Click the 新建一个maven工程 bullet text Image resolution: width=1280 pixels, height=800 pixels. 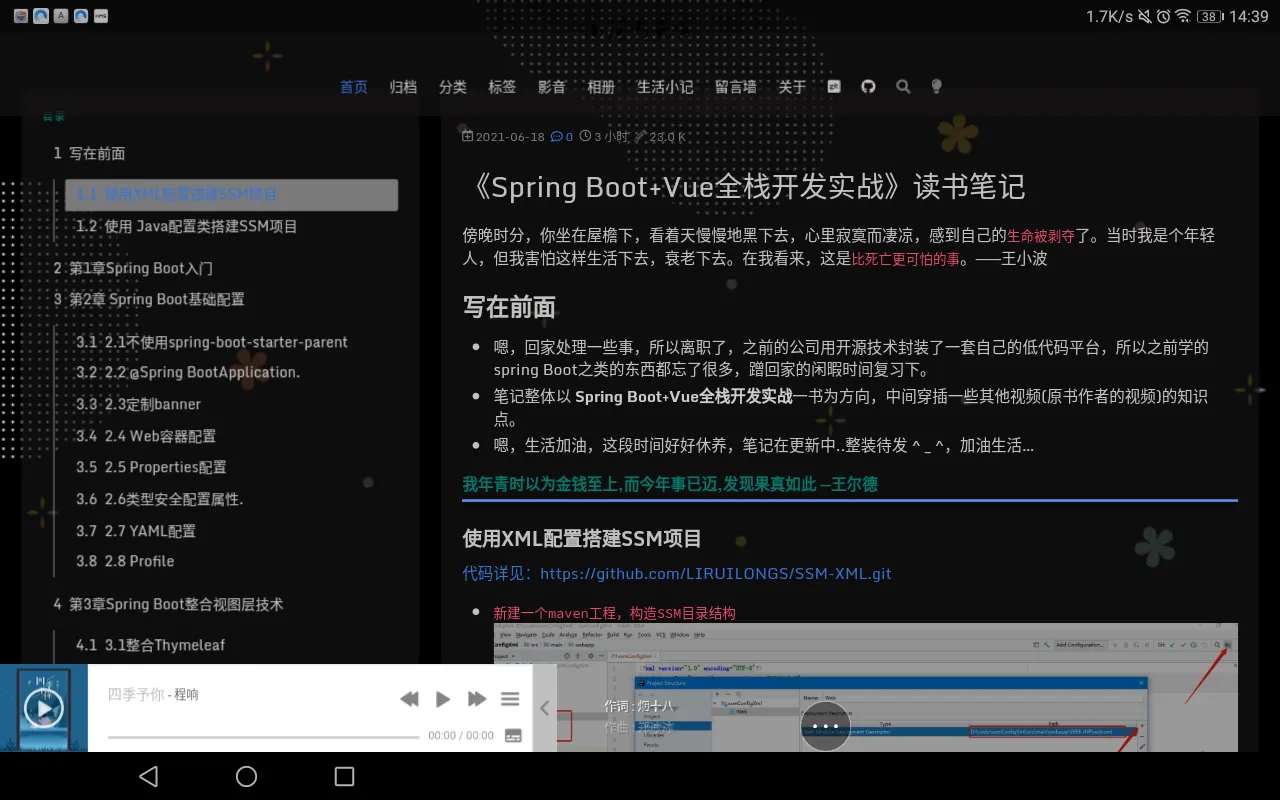coord(614,613)
